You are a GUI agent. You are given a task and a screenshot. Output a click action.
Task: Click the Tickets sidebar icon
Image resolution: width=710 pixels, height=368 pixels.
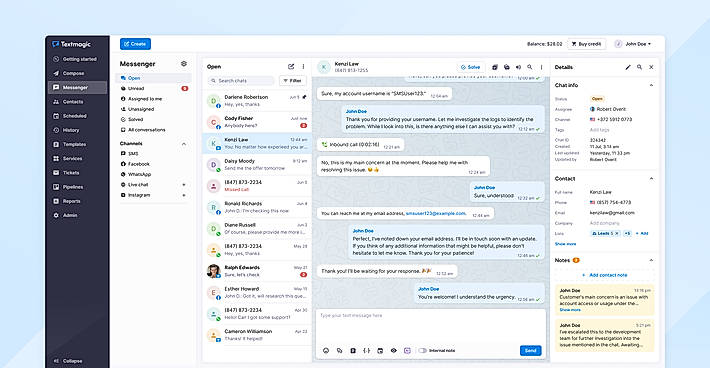click(x=56, y=172)
